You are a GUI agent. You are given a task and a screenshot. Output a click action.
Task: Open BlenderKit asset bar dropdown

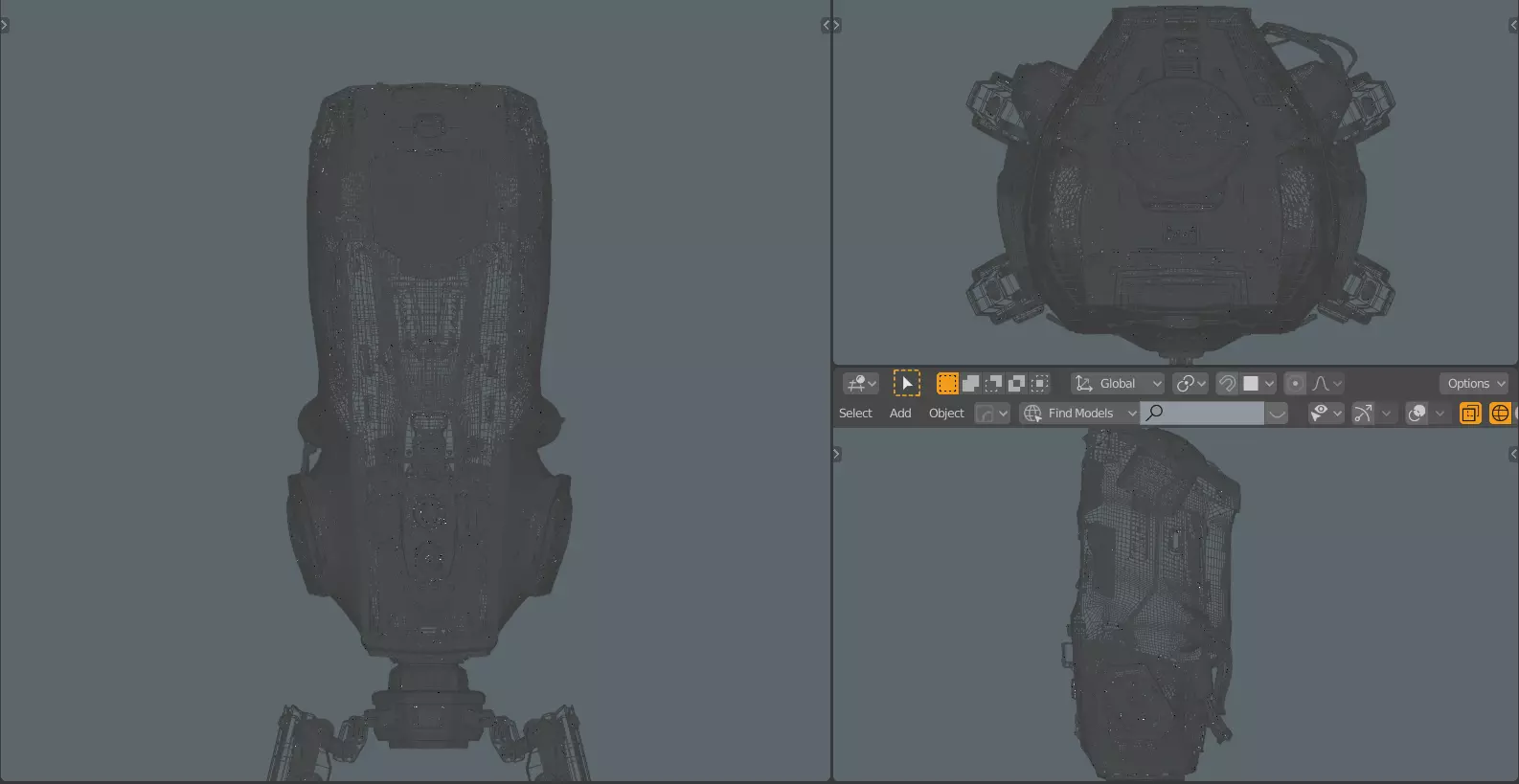[992, 413]
